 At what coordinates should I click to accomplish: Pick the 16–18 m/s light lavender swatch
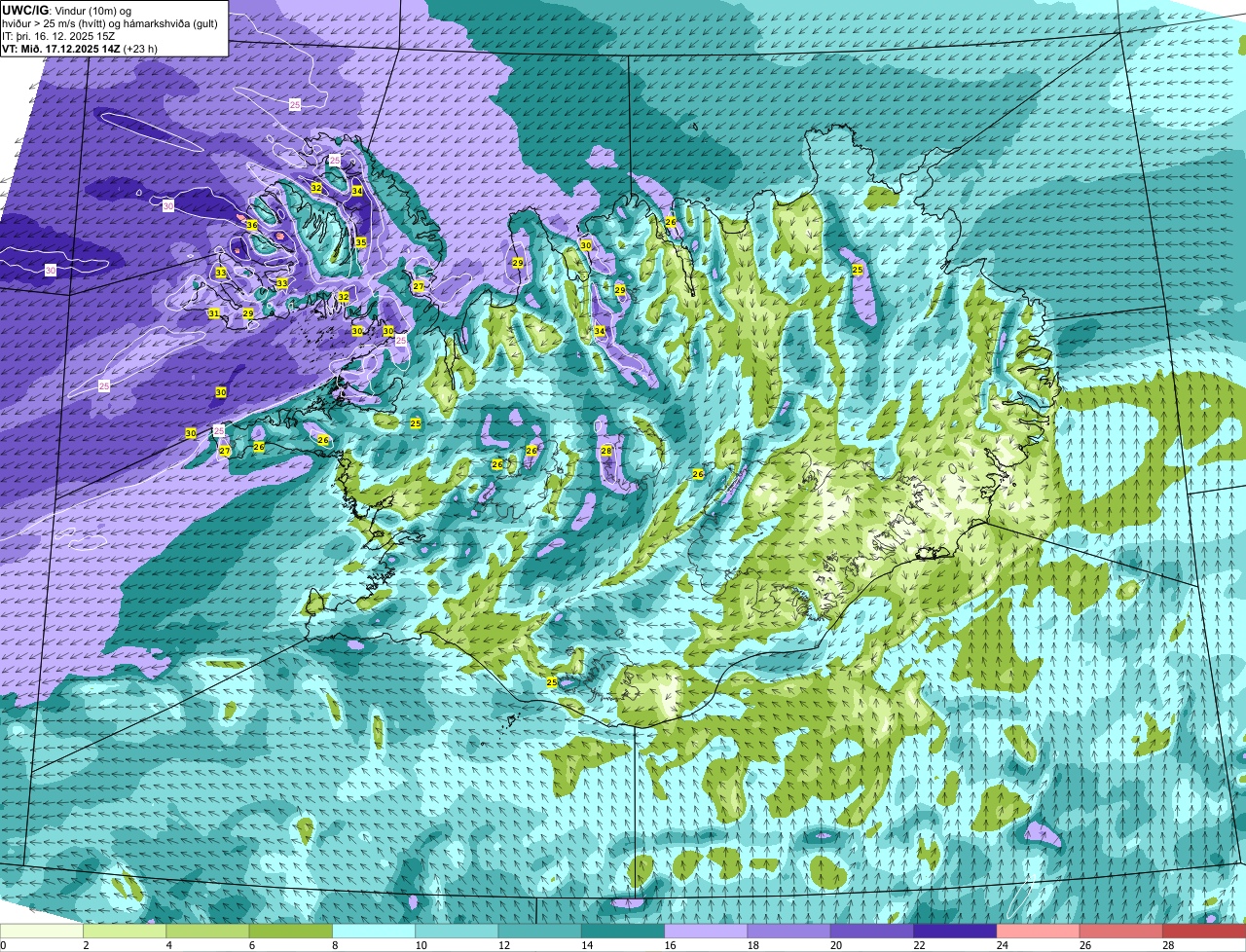[x=707, y=931]
